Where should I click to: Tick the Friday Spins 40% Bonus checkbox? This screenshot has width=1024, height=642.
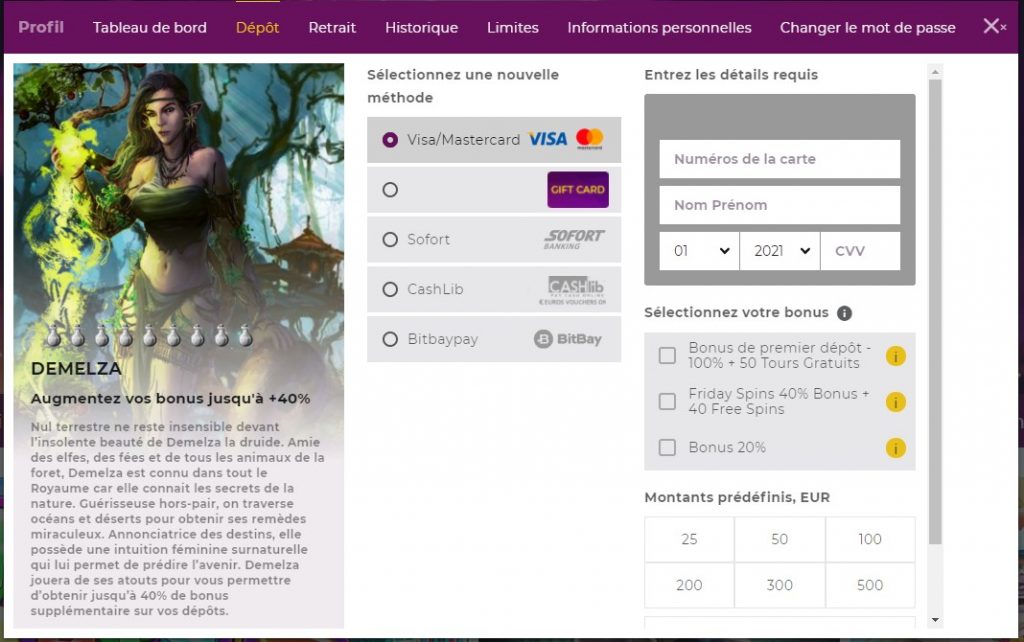(667, 402)
